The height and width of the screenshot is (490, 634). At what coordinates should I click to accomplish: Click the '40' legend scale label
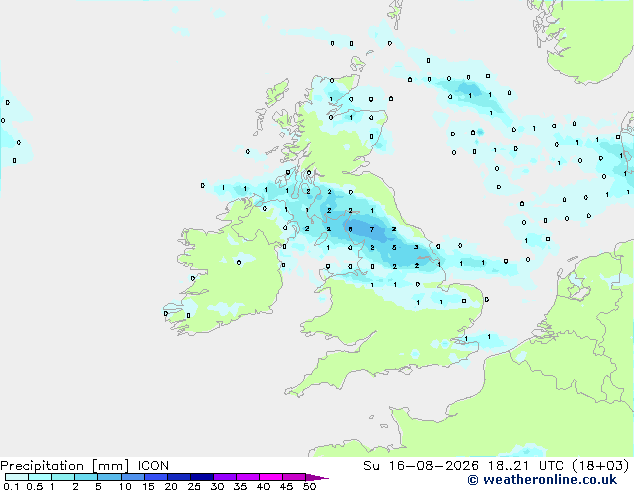(263, 486)
